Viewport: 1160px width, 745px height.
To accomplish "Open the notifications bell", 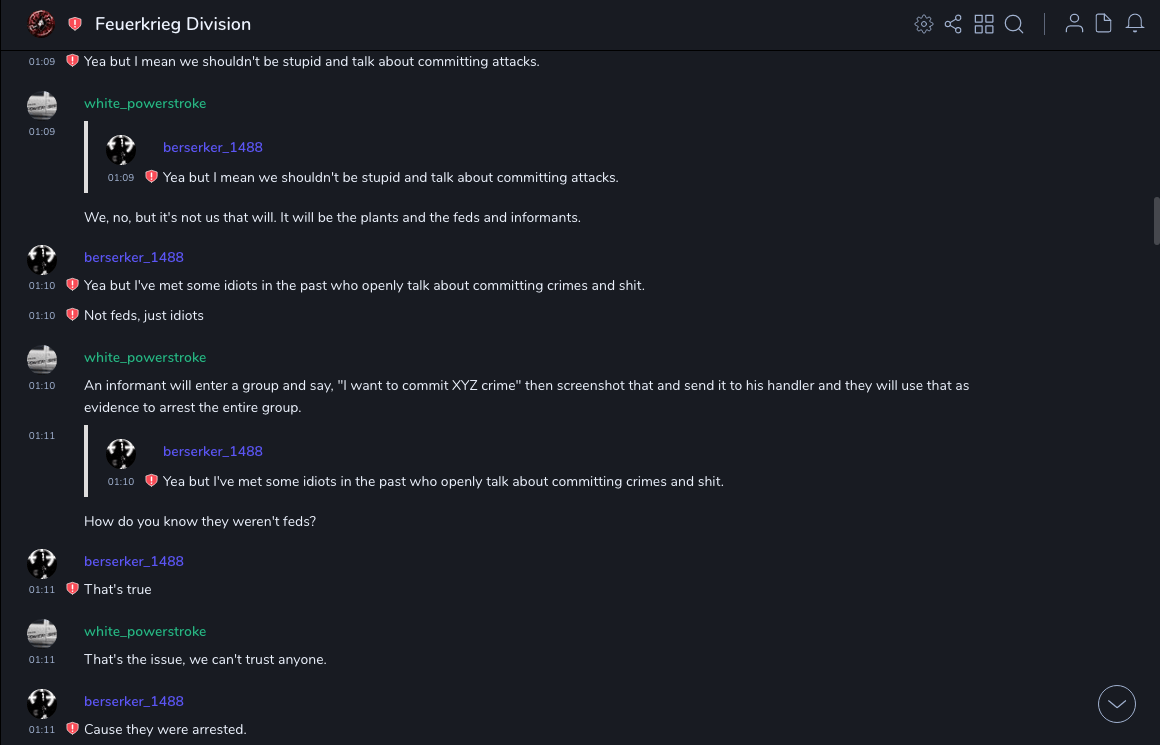I will coord(1135,24).
